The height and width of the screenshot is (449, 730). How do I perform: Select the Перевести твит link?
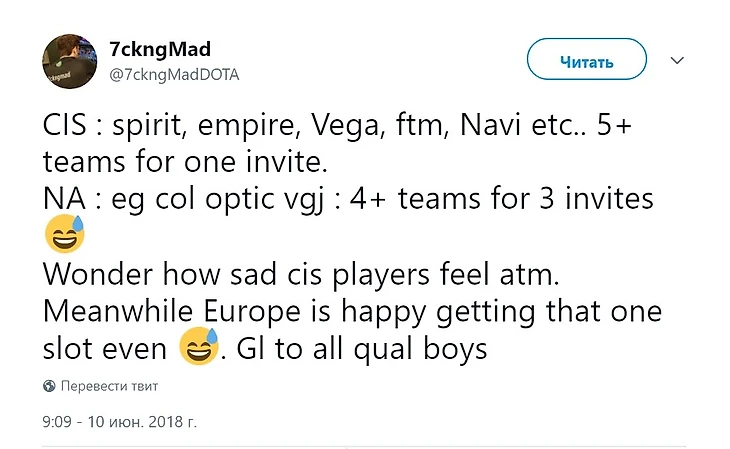tap(109, 386)
